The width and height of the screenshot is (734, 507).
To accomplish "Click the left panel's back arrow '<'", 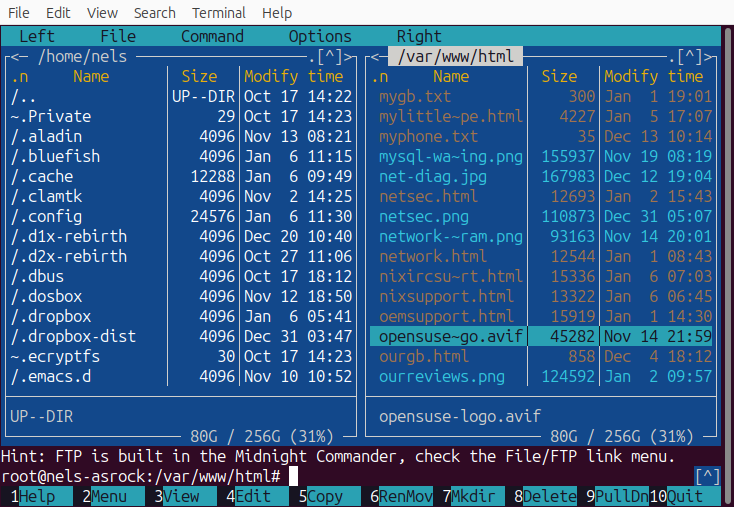I will 16,57.
